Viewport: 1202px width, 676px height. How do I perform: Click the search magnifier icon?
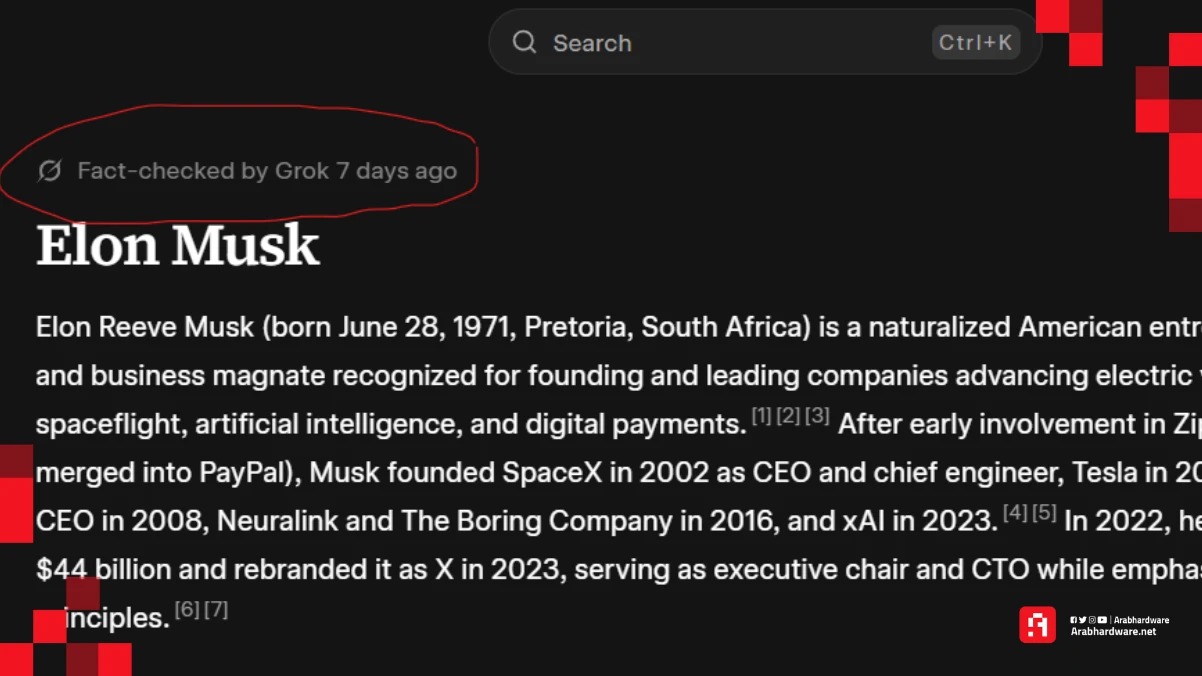click(524, 42)
